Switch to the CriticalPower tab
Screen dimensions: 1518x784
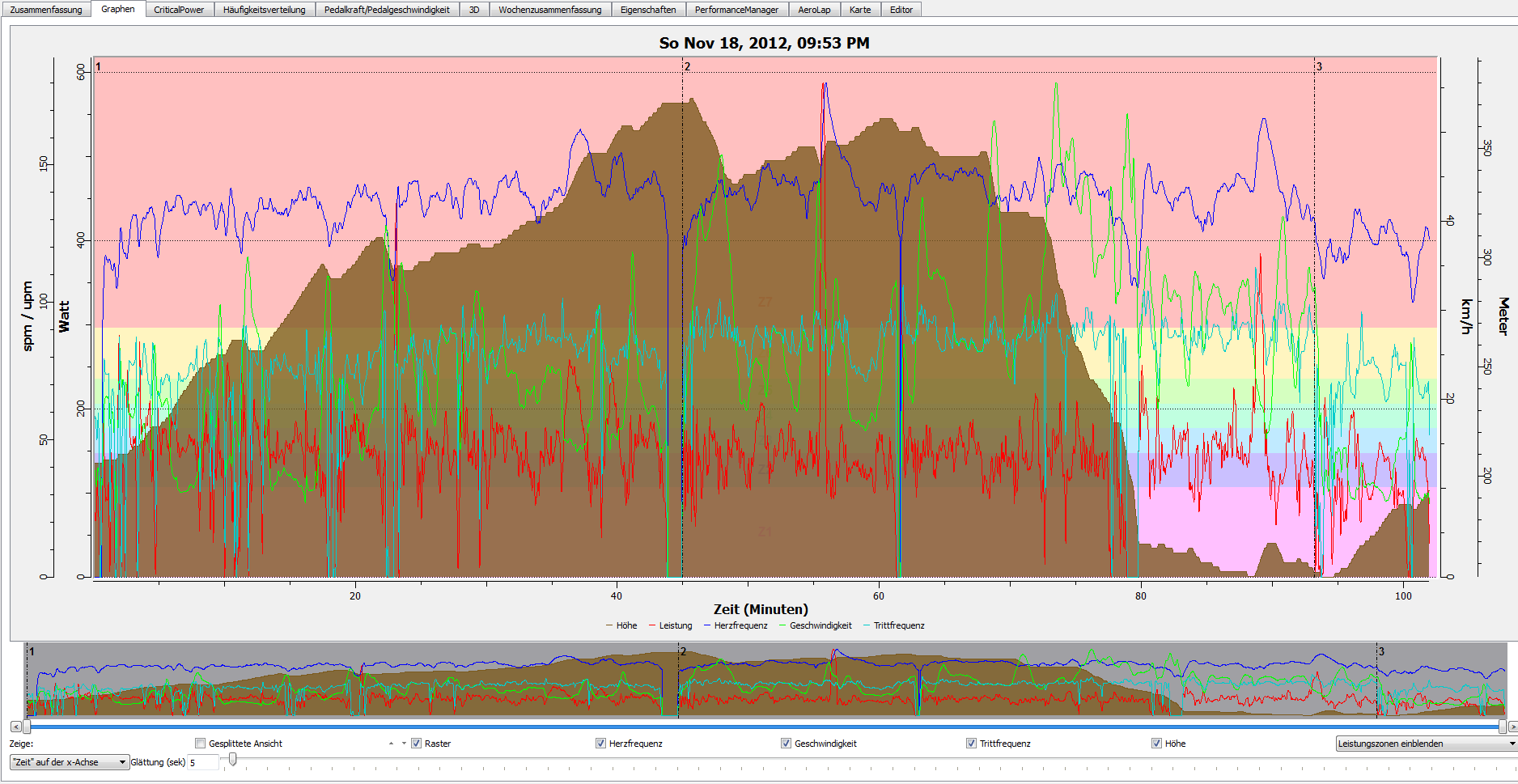pos(179,10)
